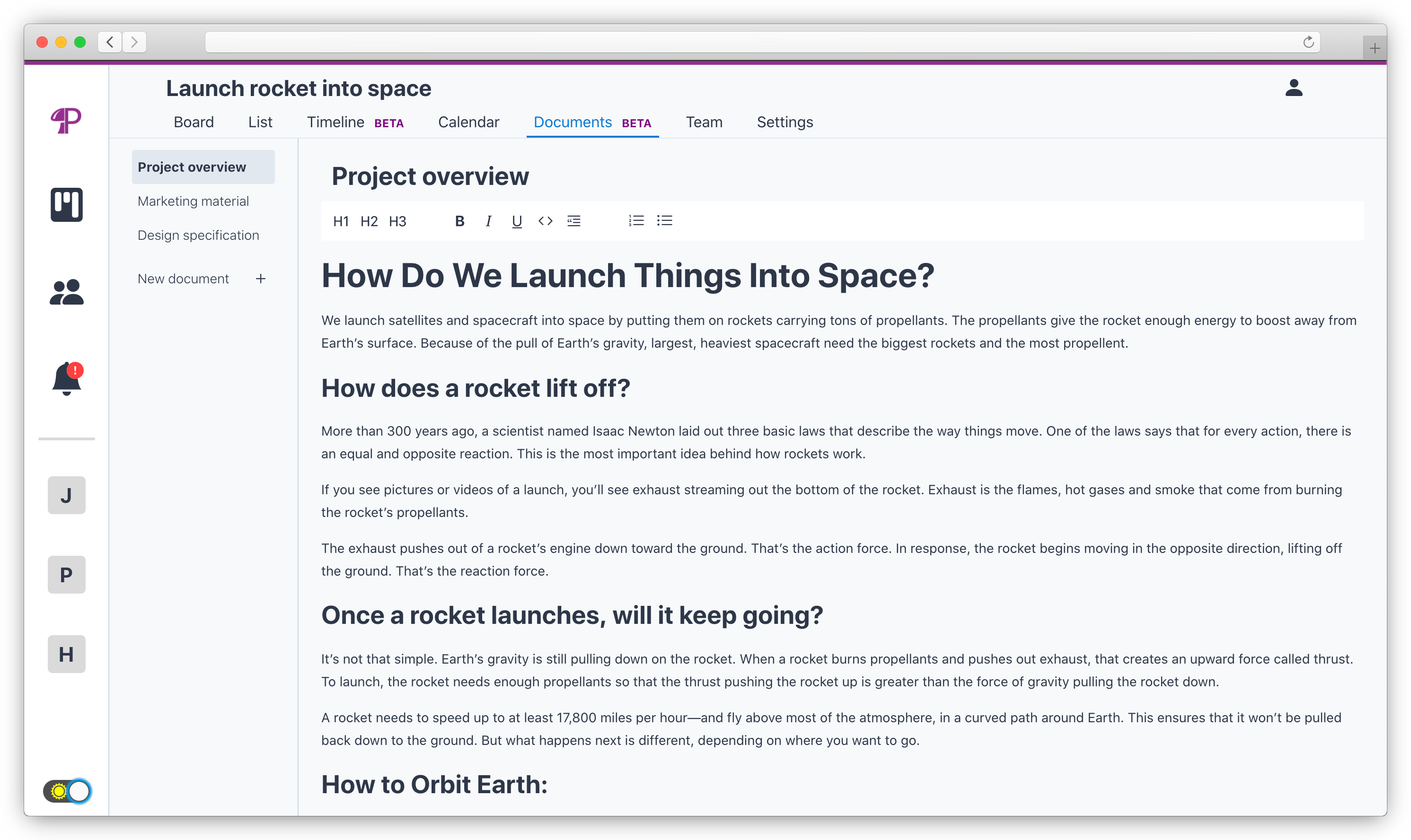This screenshot has height=840, width=1411.
Task: Open the boards icon in sidebar
Action: tap(67, 204)
